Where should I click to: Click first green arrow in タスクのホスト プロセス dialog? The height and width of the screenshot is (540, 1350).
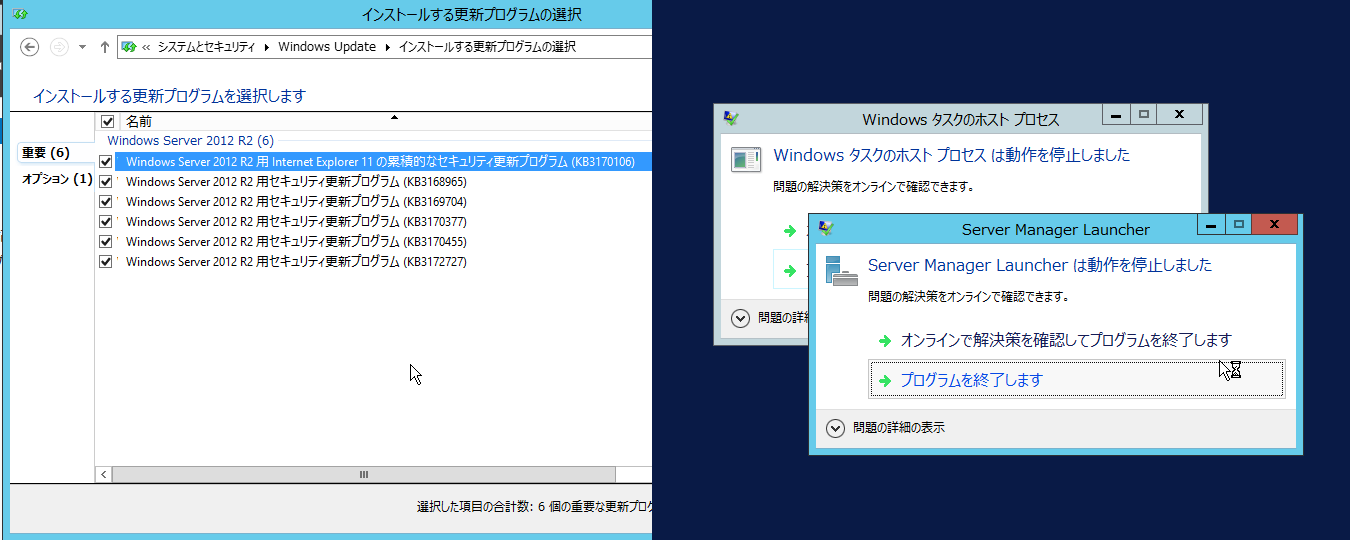[790, 231]
